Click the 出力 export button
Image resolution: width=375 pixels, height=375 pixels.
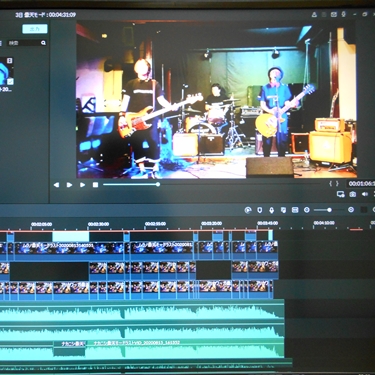click(x=35, y=29)
